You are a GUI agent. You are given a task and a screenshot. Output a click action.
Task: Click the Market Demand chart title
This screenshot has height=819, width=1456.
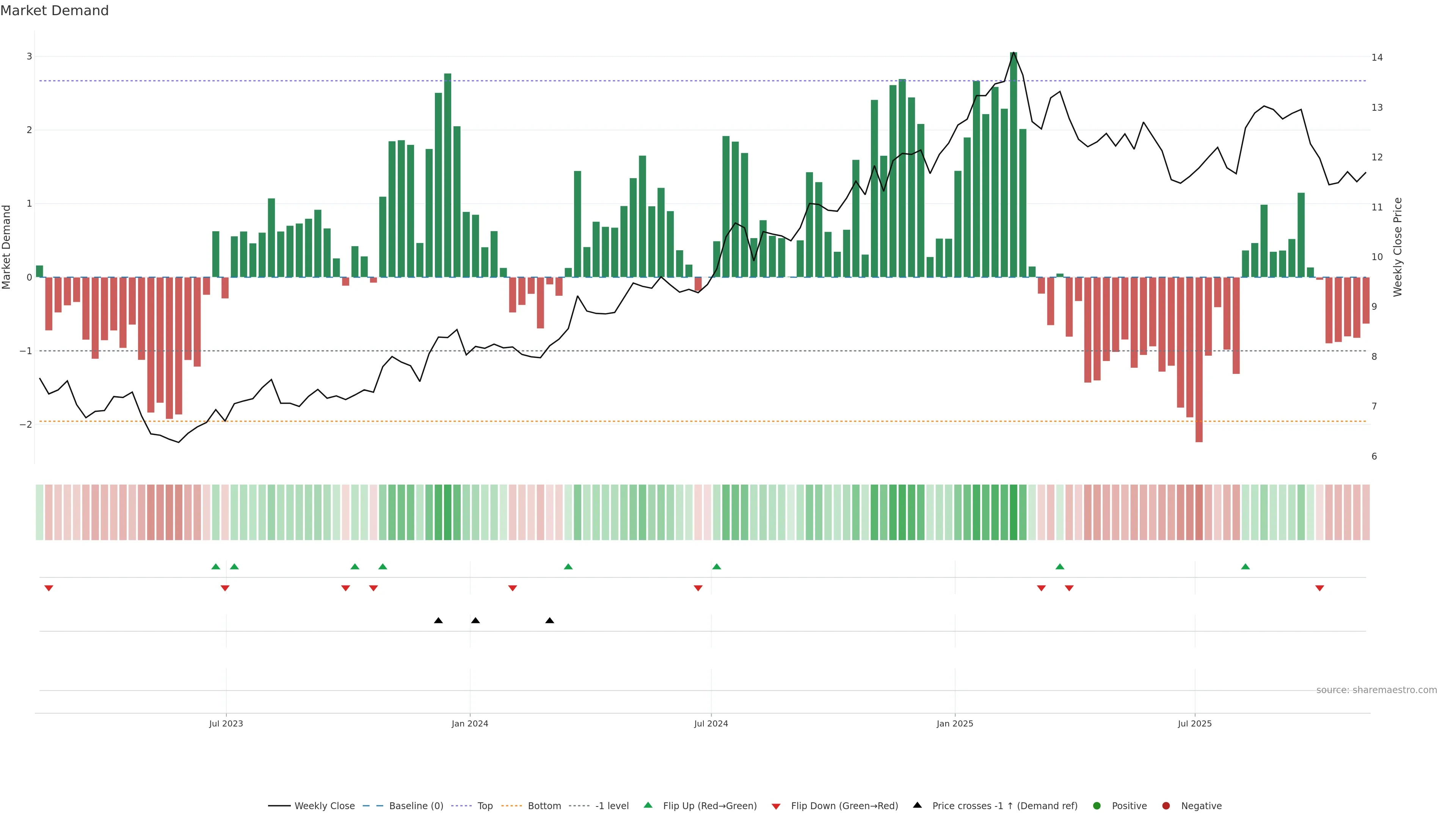[x=54, y=11]
